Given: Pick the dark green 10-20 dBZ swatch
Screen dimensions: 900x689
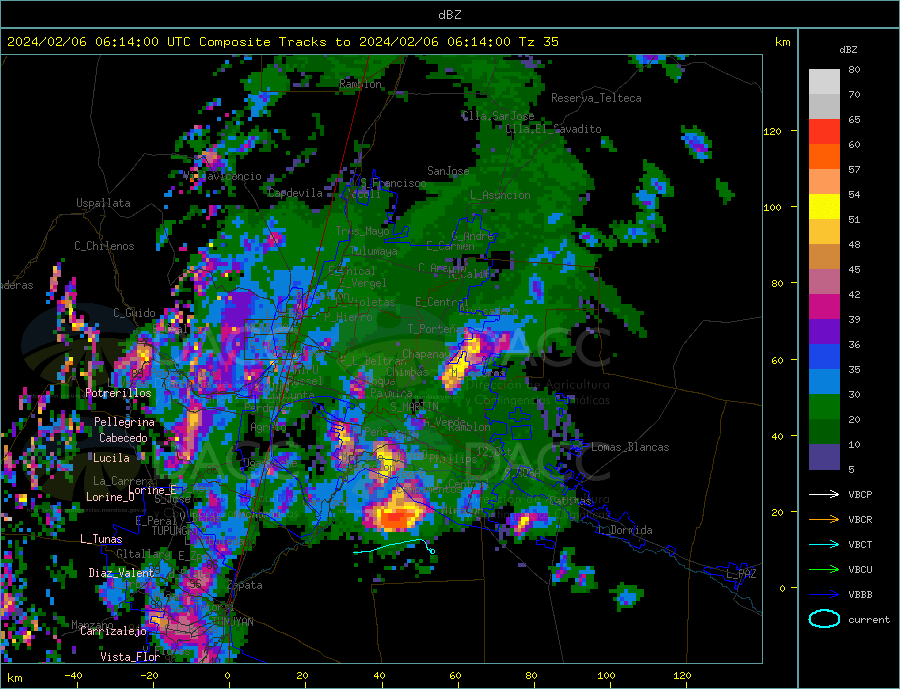Looking at the screenshot, I should (824, 432).
